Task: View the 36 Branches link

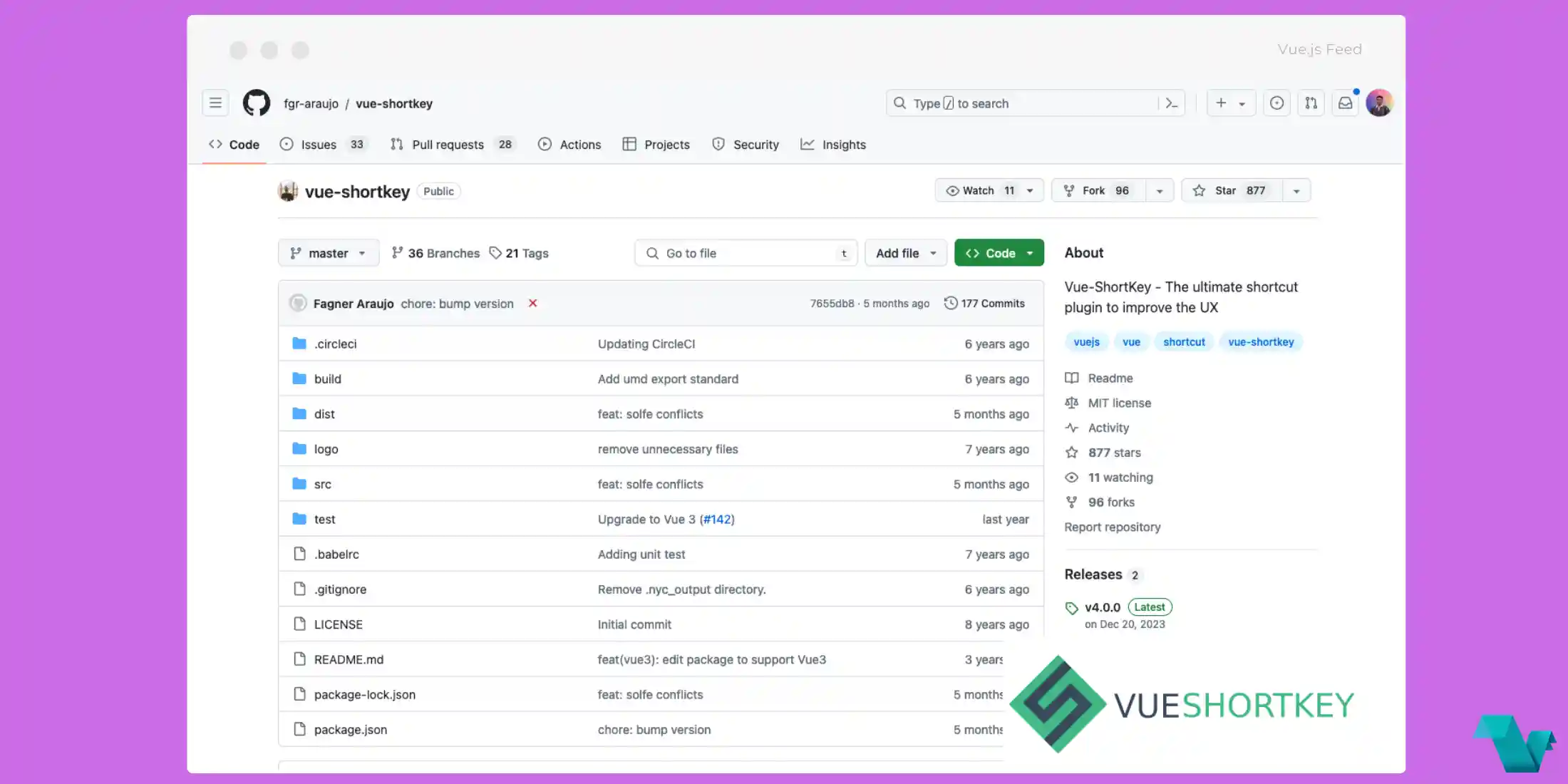Action: click(x=435, y=253)
